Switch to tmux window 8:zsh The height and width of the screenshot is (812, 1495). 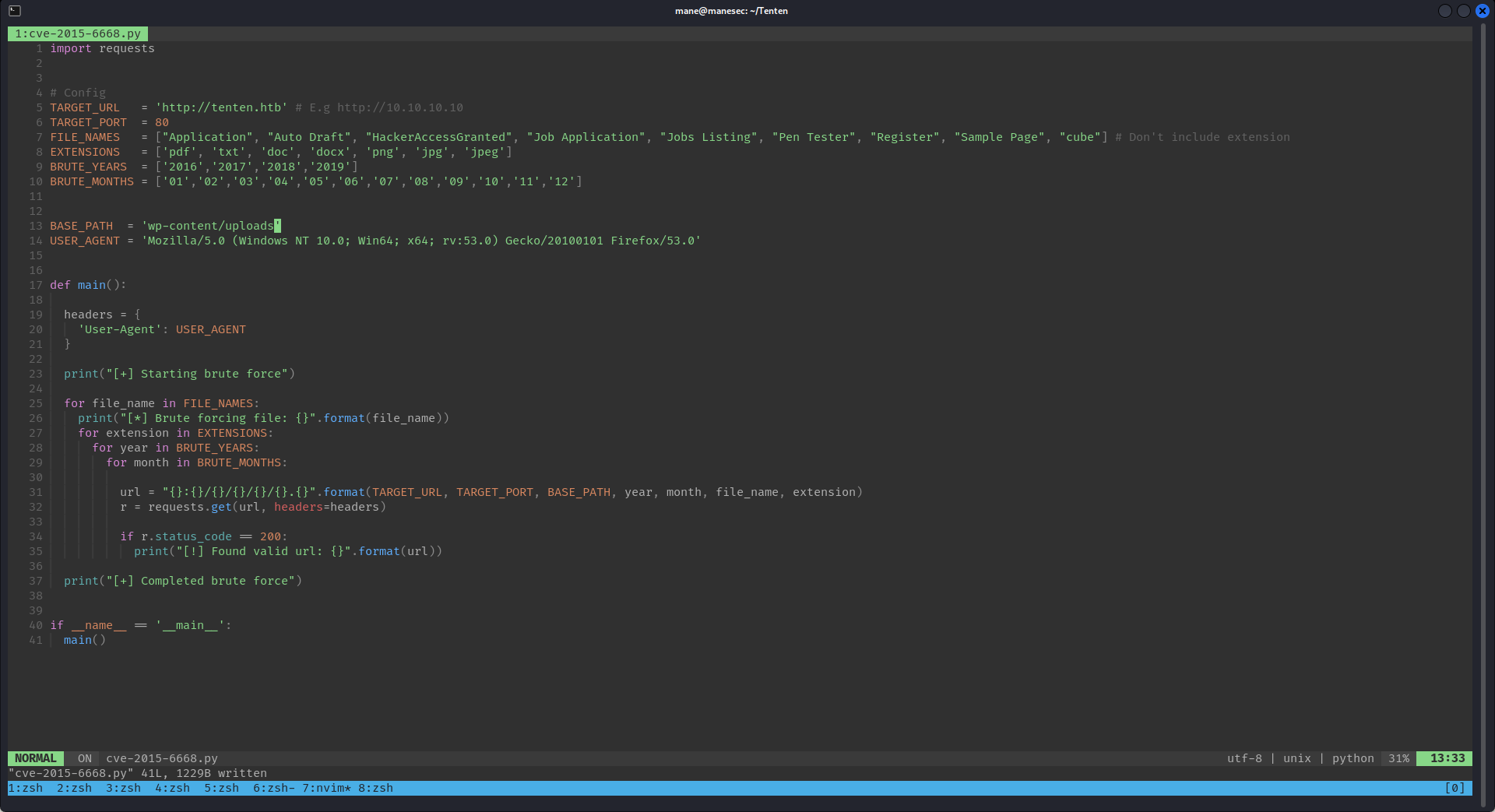[375, 788]
